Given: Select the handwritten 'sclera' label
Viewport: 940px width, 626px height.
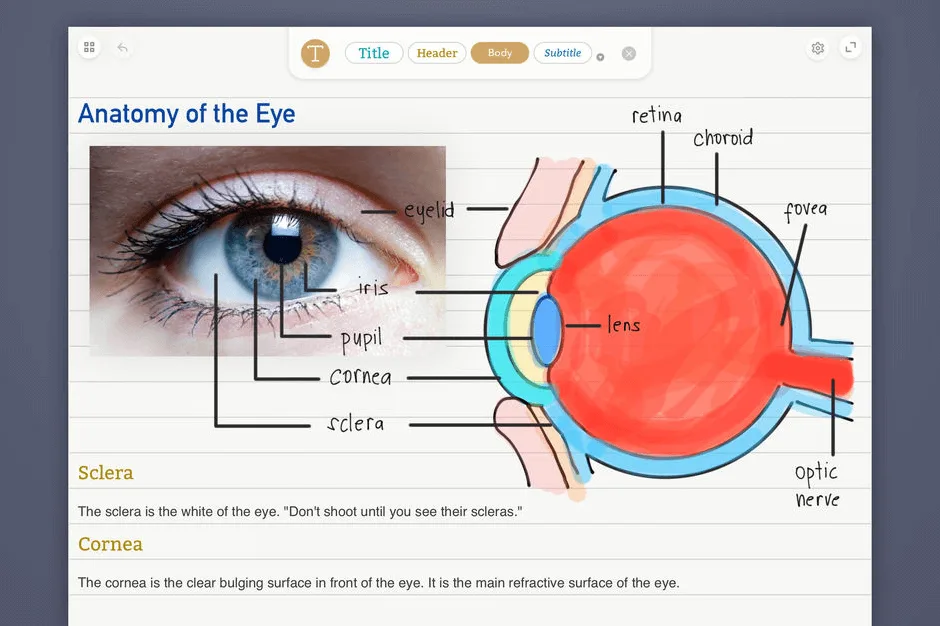Looking at the screenshot, I should [x=355, y=423].
